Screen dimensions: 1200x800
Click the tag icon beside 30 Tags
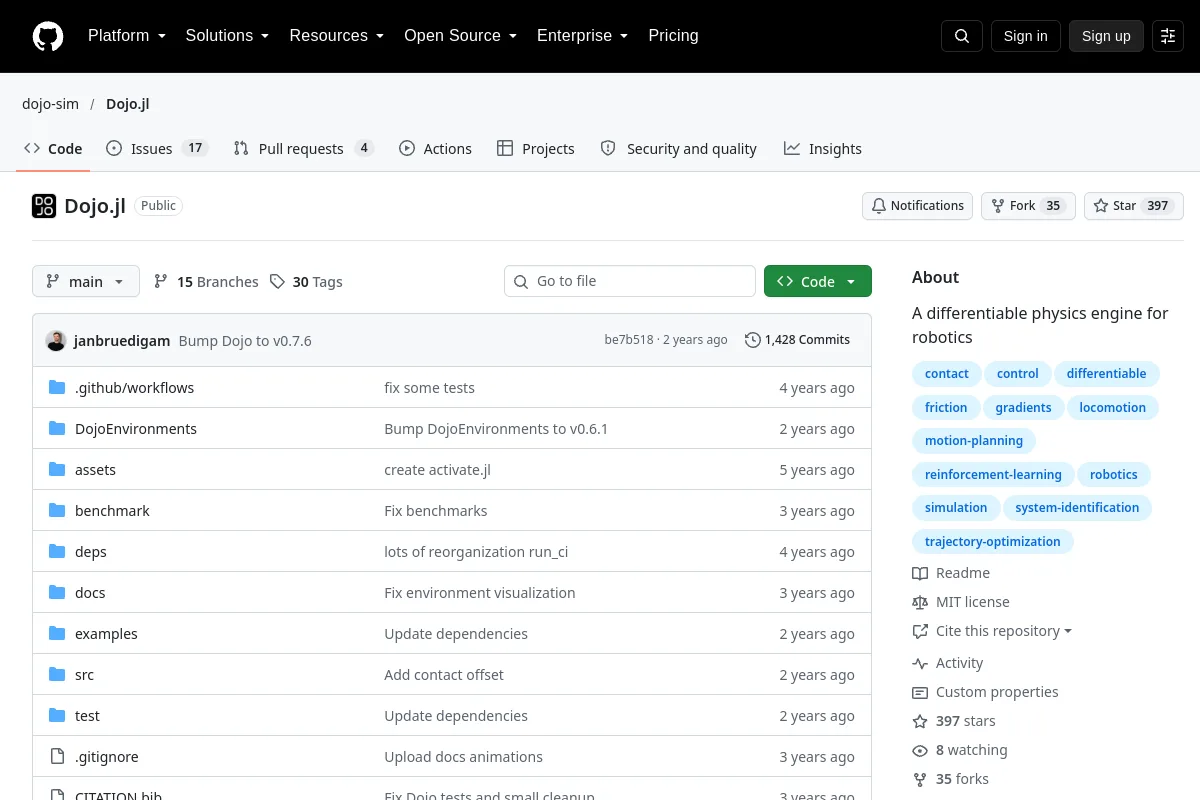point(277,282)
